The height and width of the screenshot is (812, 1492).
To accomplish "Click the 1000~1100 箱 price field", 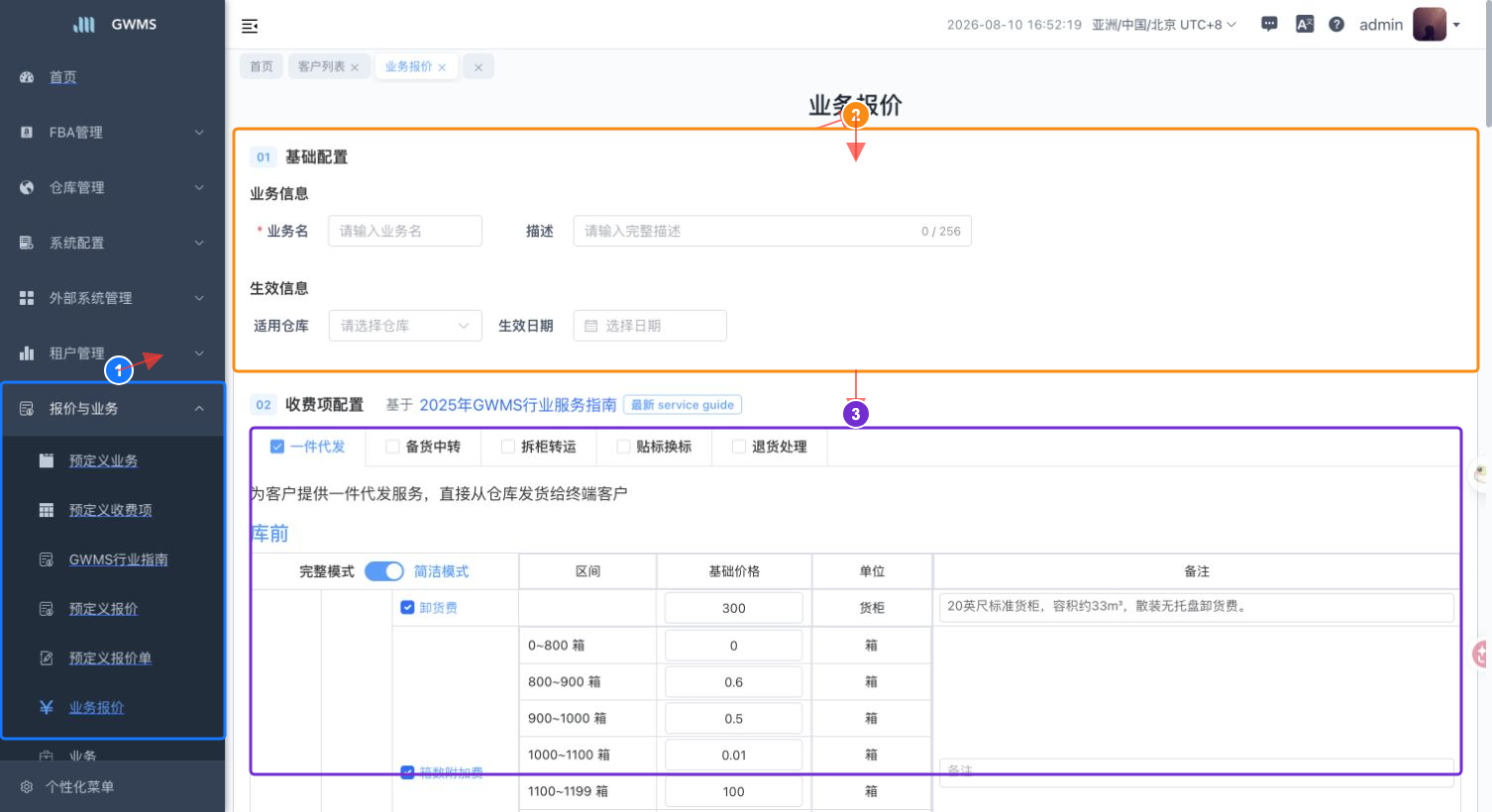I will (x=733, y=755).
